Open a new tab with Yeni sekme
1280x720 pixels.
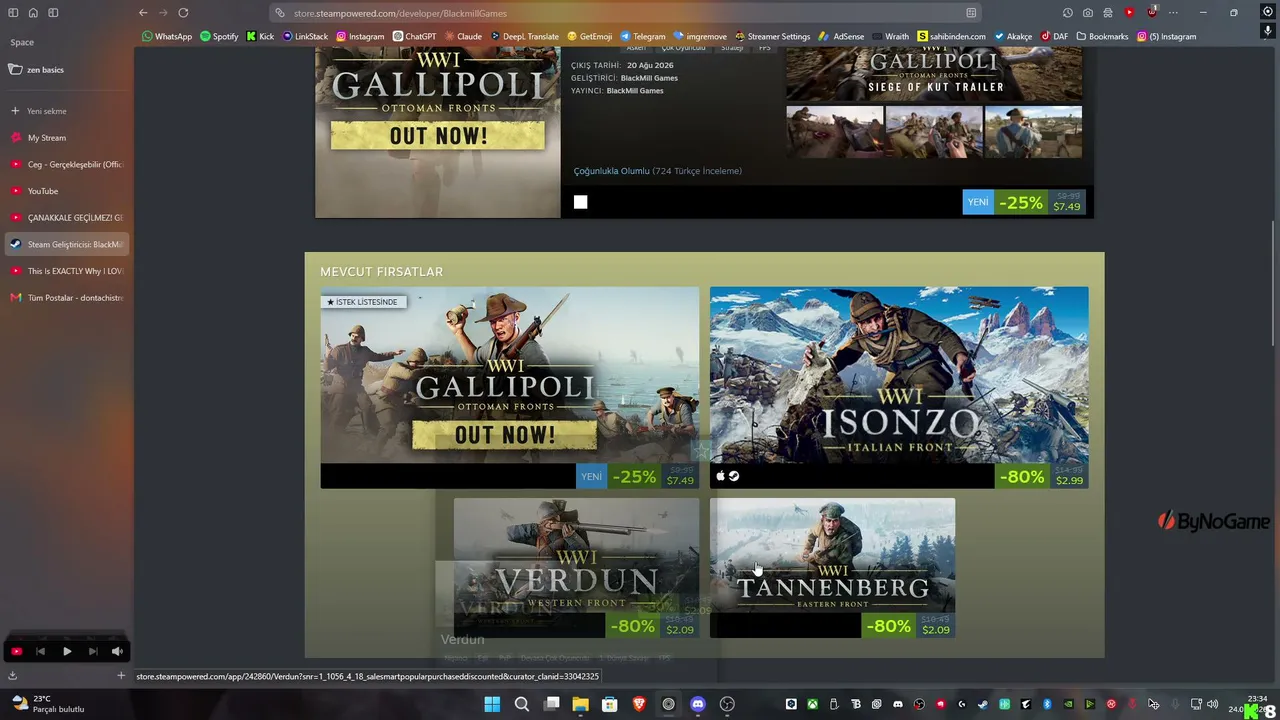tap(67, 111)
